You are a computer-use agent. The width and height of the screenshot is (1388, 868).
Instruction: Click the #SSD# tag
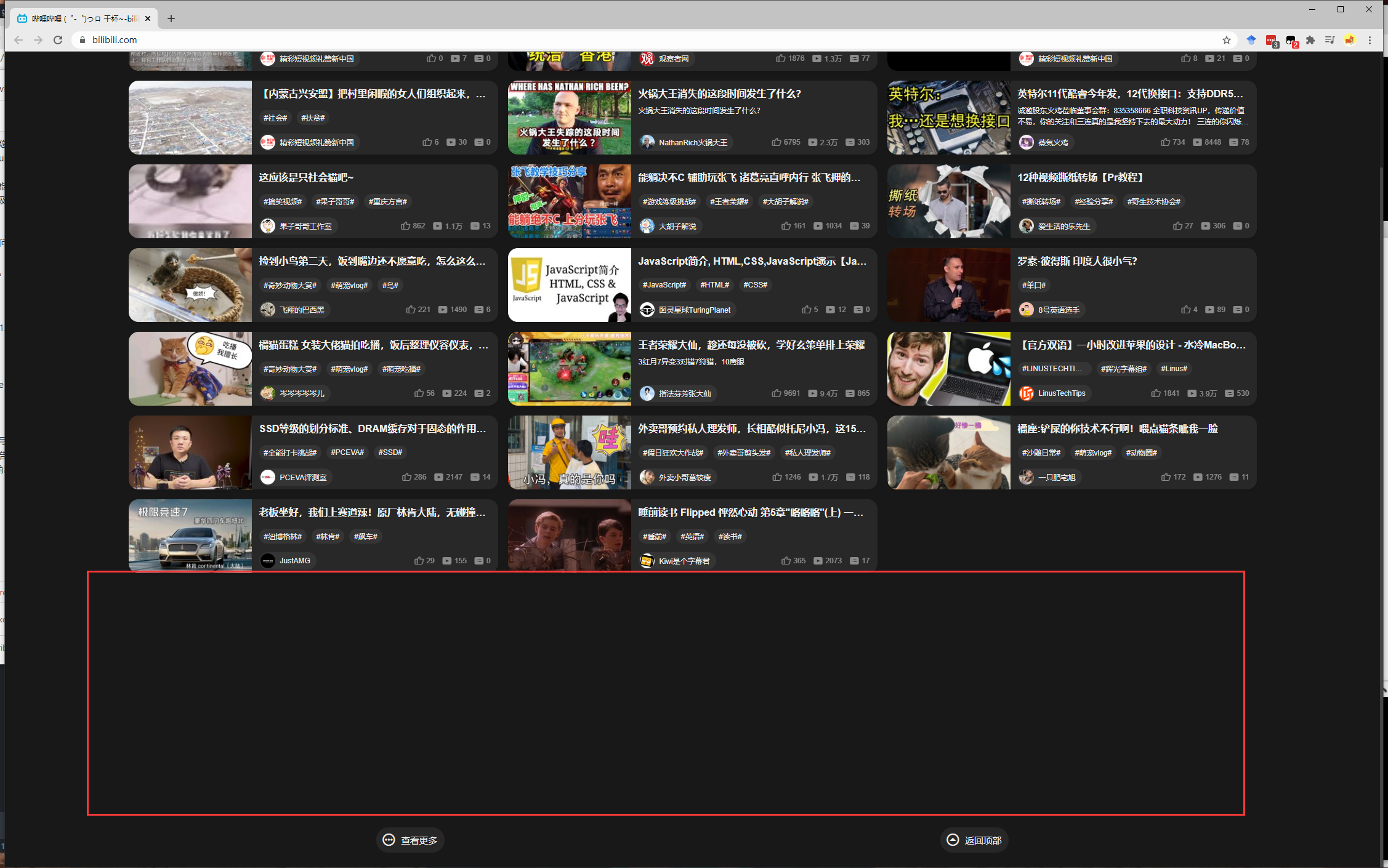point(390,452)
